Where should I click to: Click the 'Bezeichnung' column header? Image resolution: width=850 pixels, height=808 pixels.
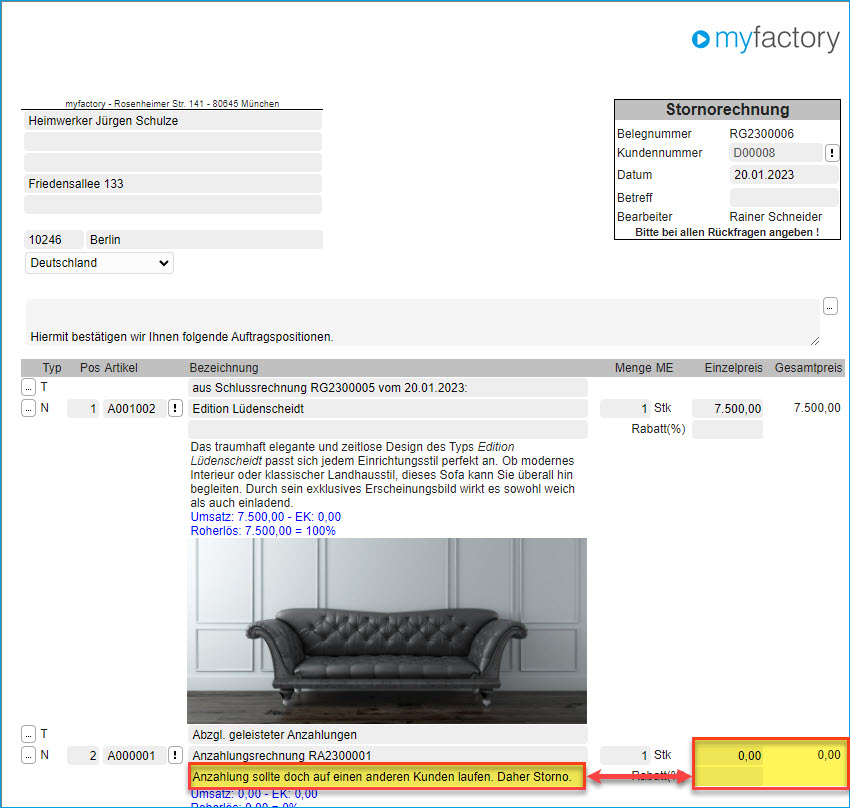point(224,368)
